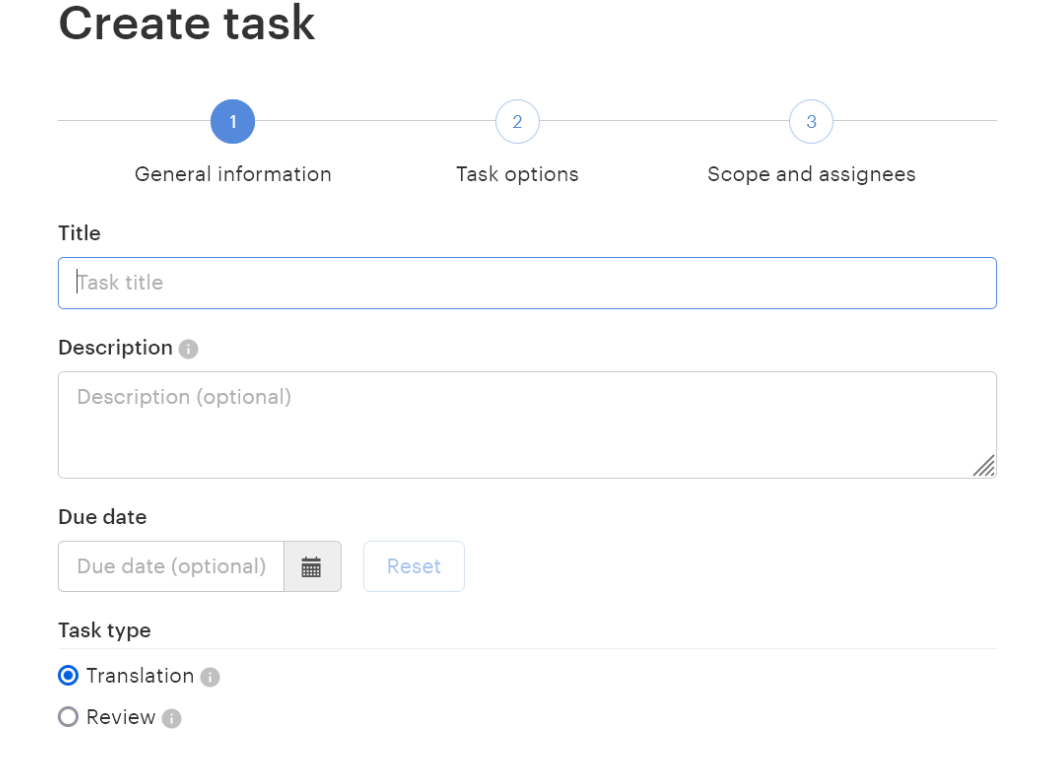Open the due date calendar picker

pos(312,567)
